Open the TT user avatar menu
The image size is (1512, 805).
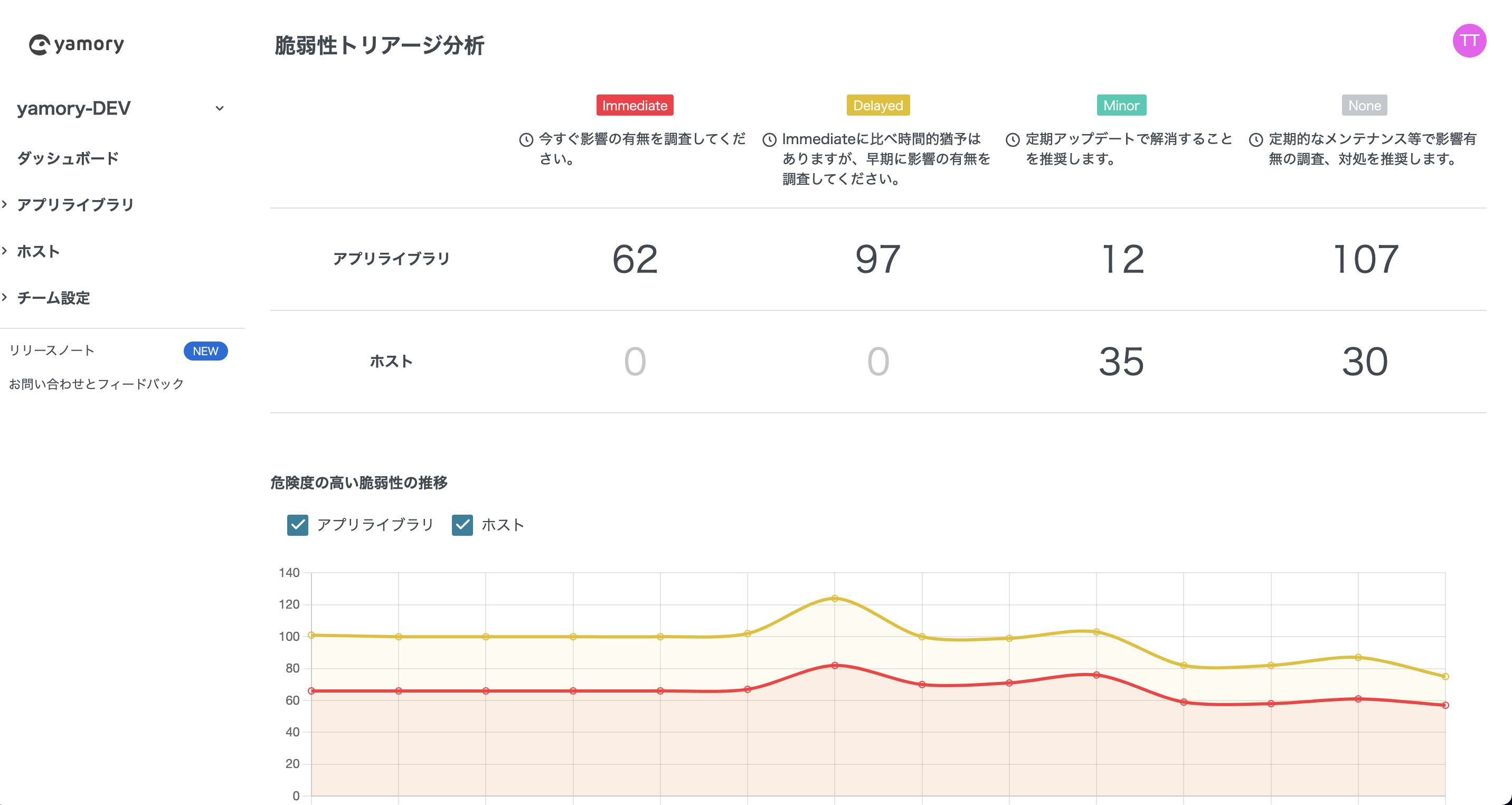[x=1469, y=41]
